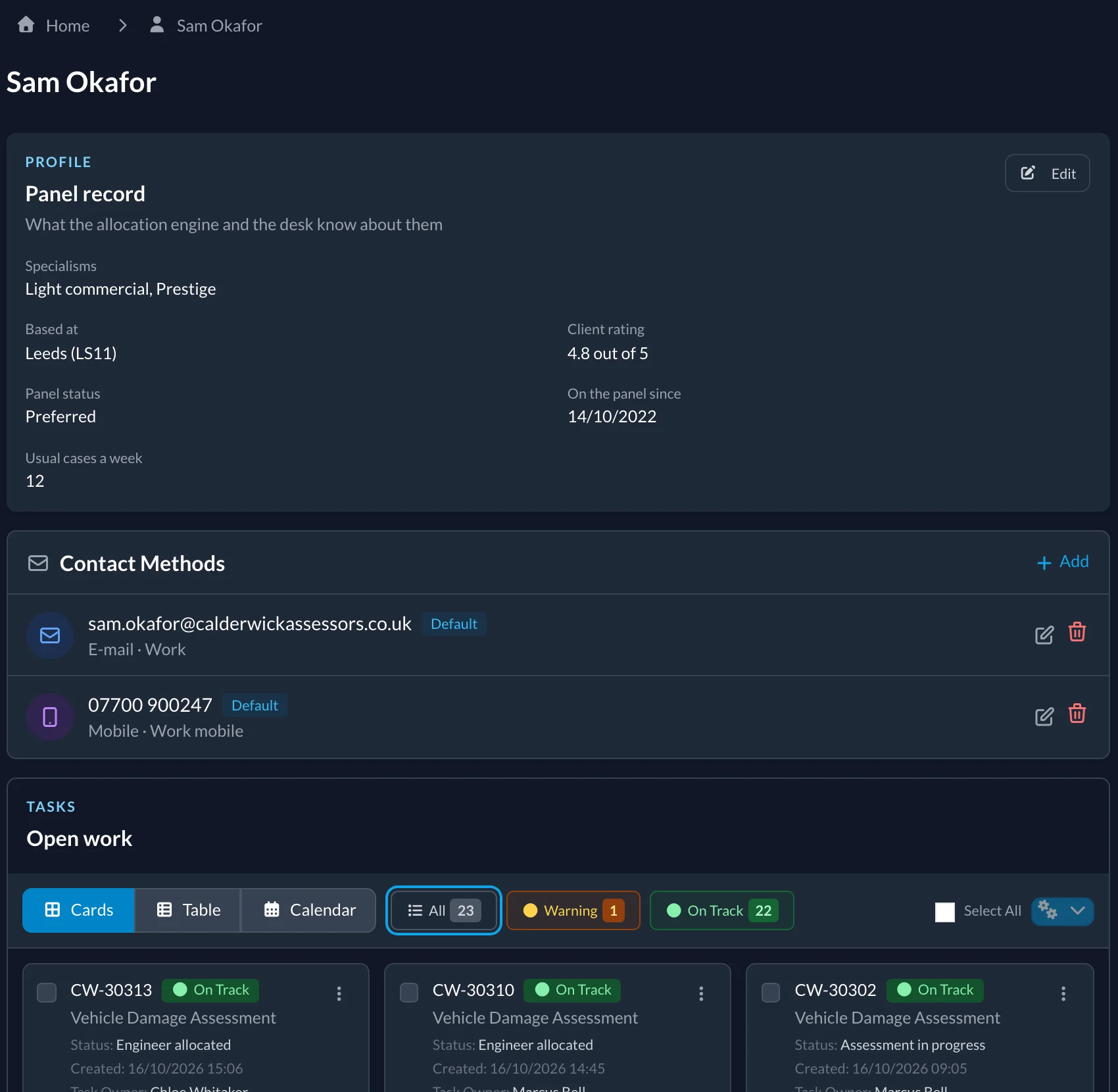Screen dimensions: 1118x1092
Task: Switch to Calendar view
Action: tap(309, 910)
